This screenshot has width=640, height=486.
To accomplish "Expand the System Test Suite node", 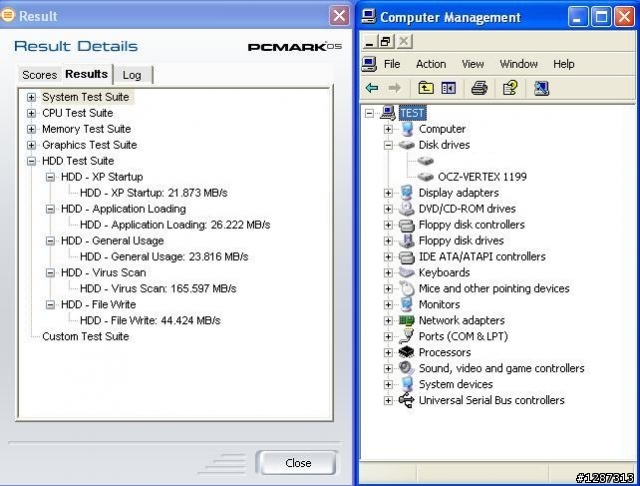I will point(31,97).
